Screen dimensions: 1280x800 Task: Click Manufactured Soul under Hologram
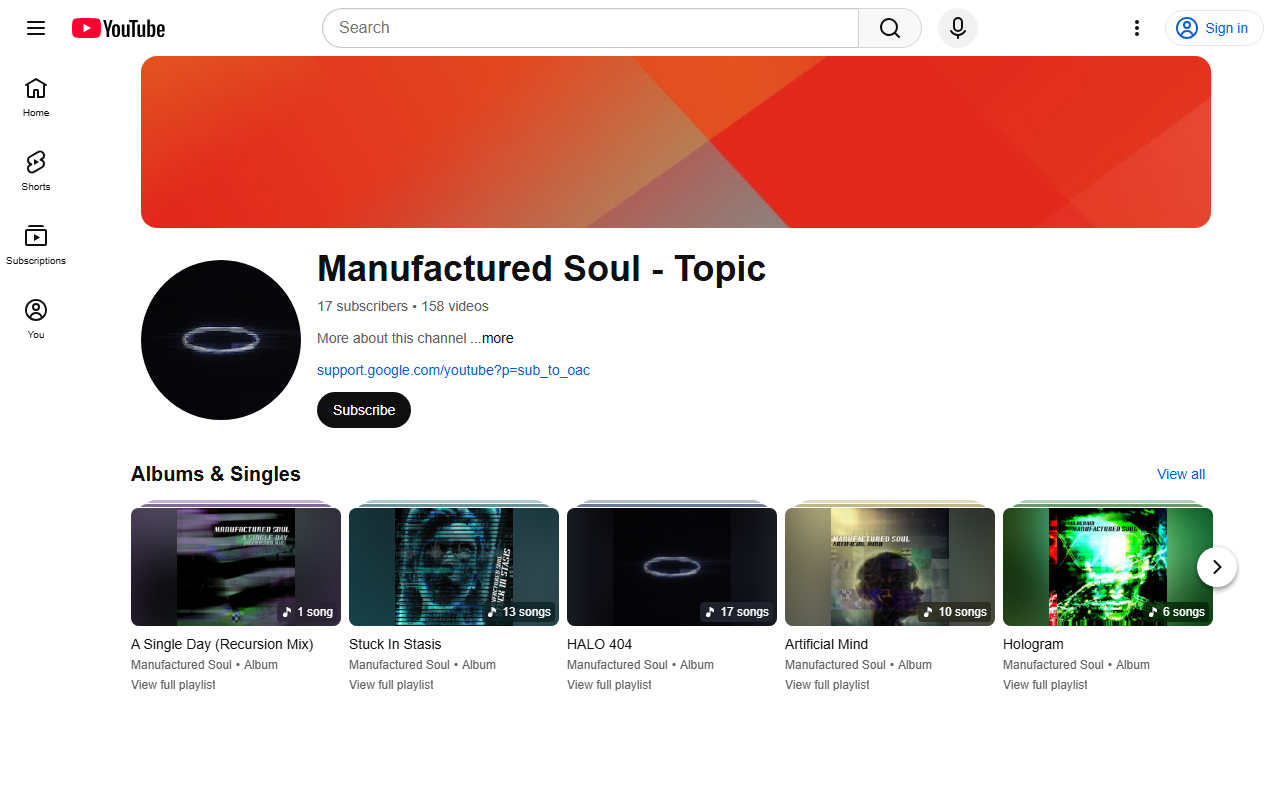pyautogui.click(x=1053, y=665)
